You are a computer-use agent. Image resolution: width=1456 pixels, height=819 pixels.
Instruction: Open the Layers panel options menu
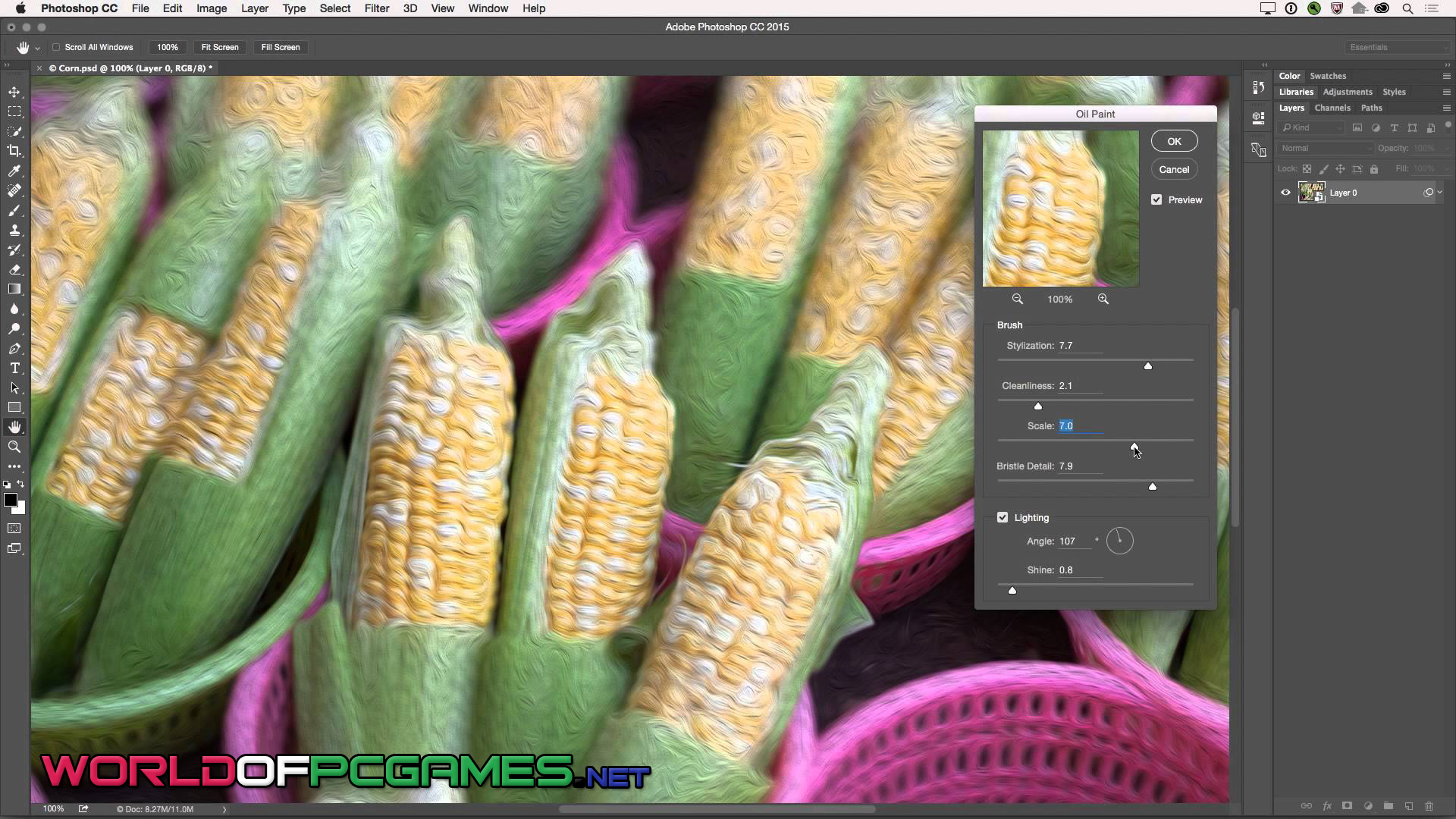pos(1446,108)
